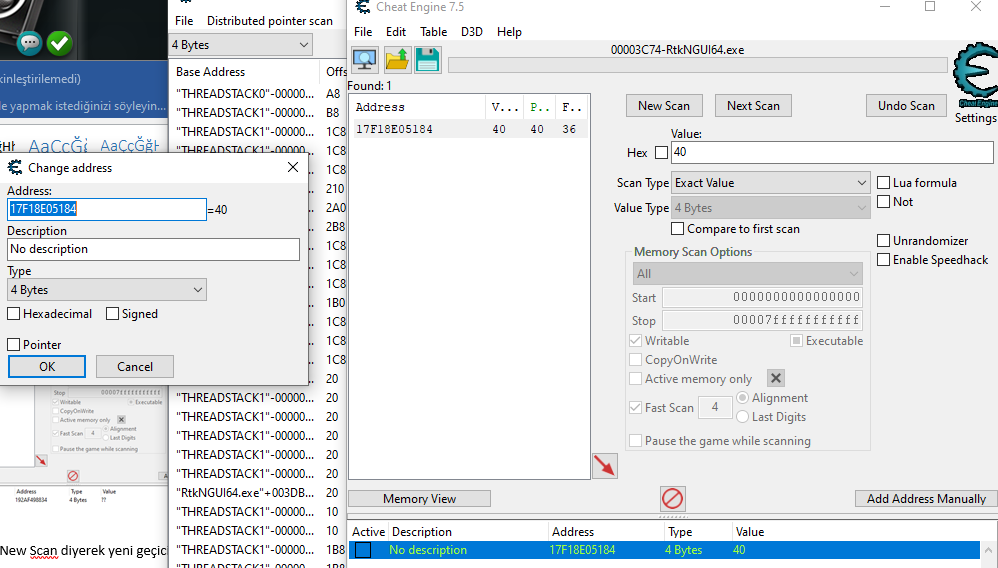The width and height of the screenshot is (998, 568).
Task: Toggle Pause the game while scanning
Action: coord(635,441)
